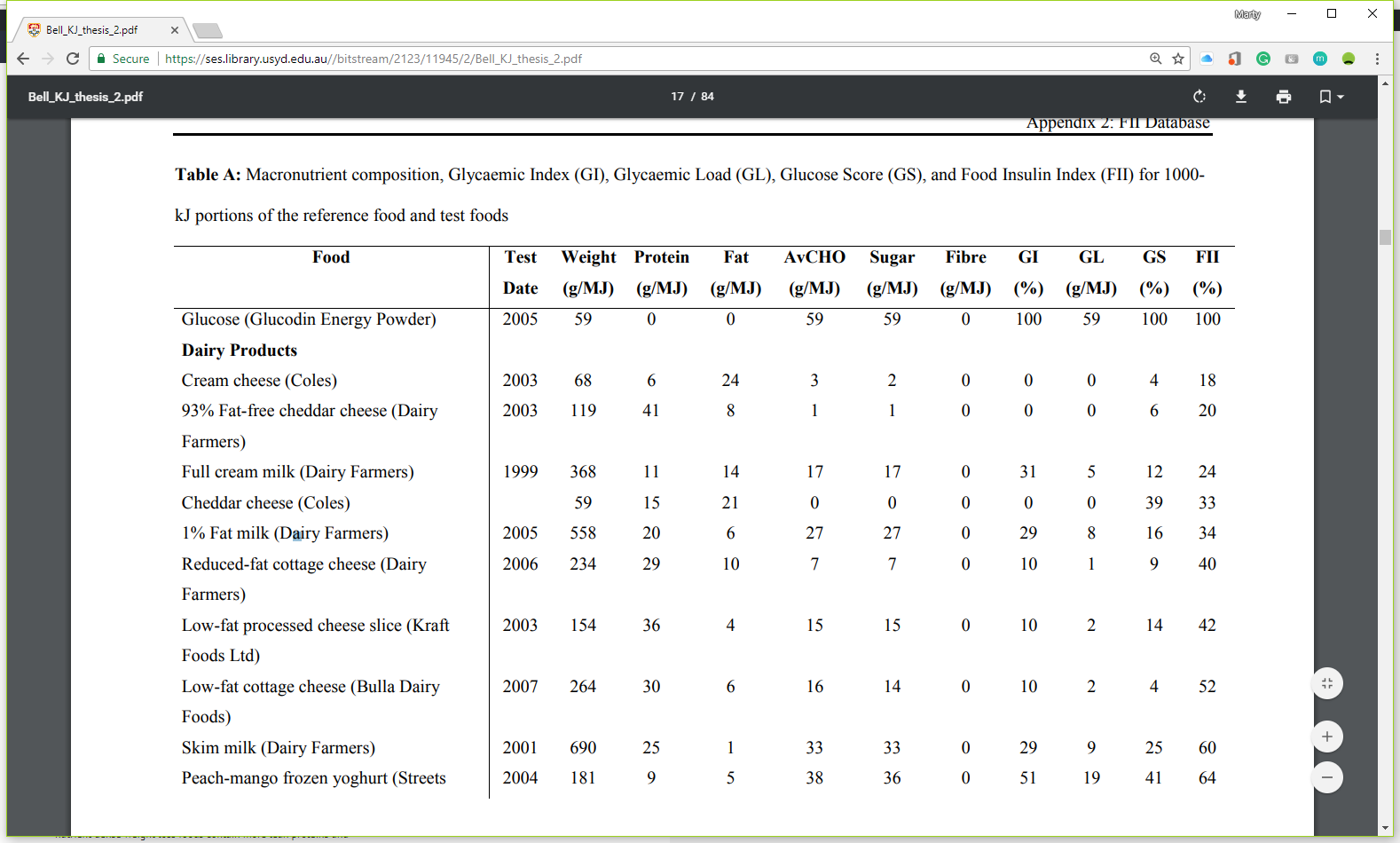
Task: Click the Grammarly extension icon
Action: [1263, 59]
